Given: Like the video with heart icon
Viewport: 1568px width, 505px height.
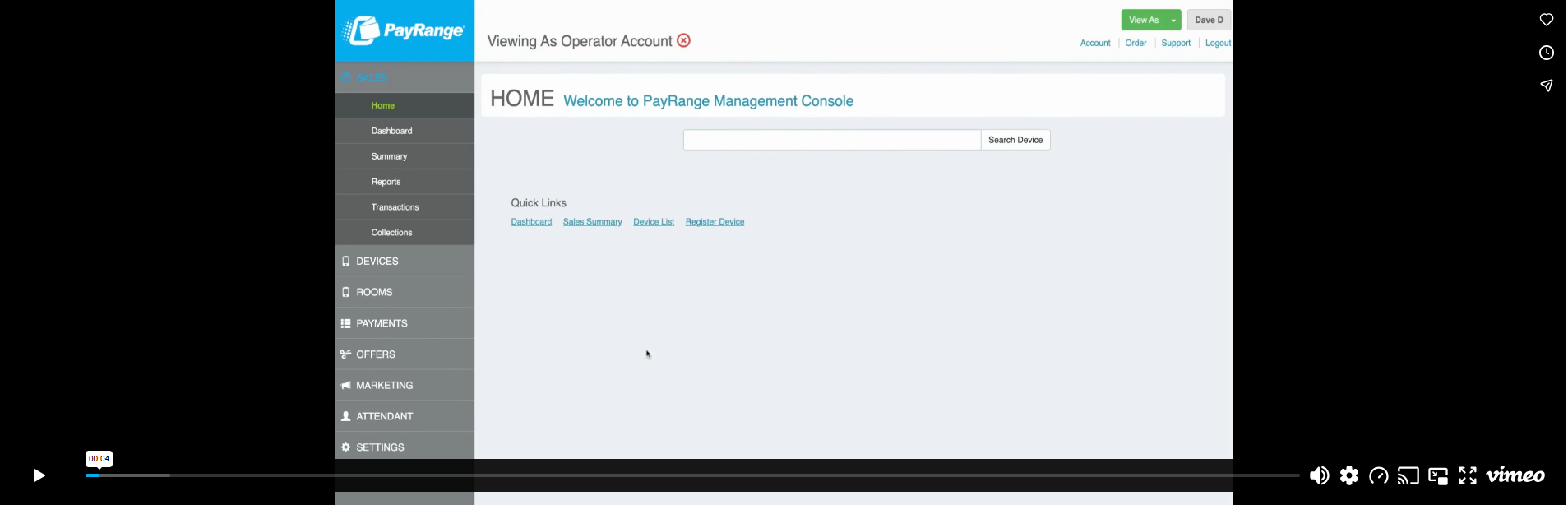Looking at the screenshot, I should (x=1547, y=20).
